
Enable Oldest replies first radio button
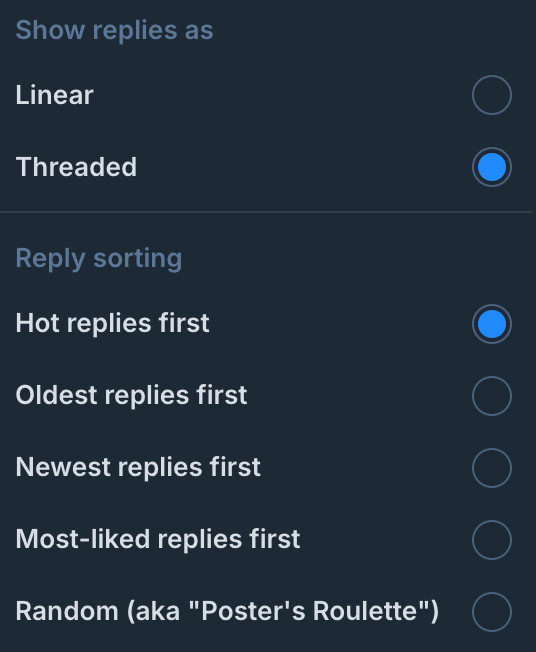pos(492,396)
